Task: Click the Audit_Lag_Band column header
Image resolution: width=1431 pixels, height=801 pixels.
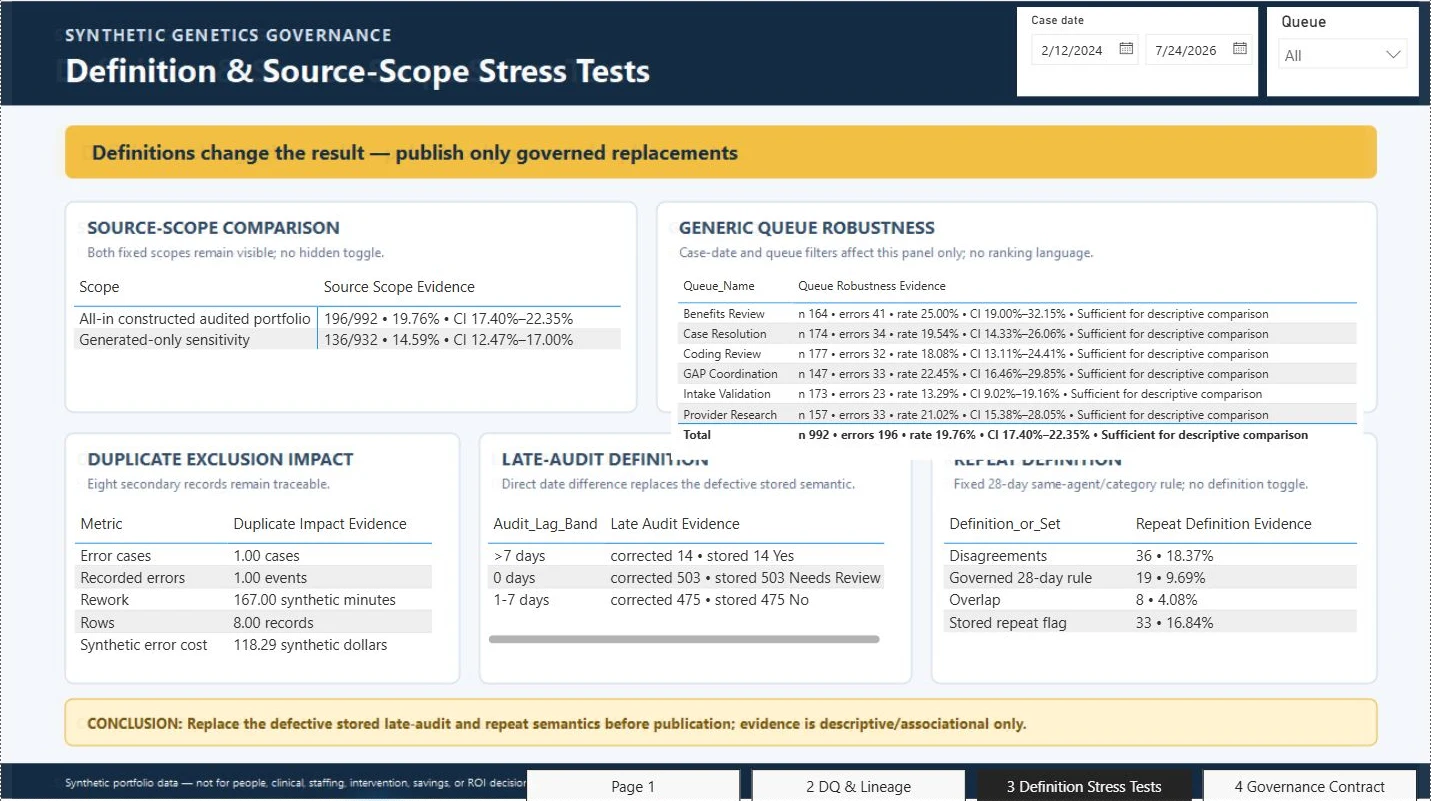Action: point(545,524)
